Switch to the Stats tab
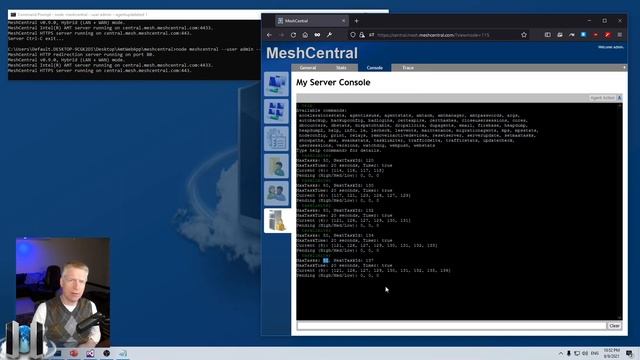 click(341, 68)
